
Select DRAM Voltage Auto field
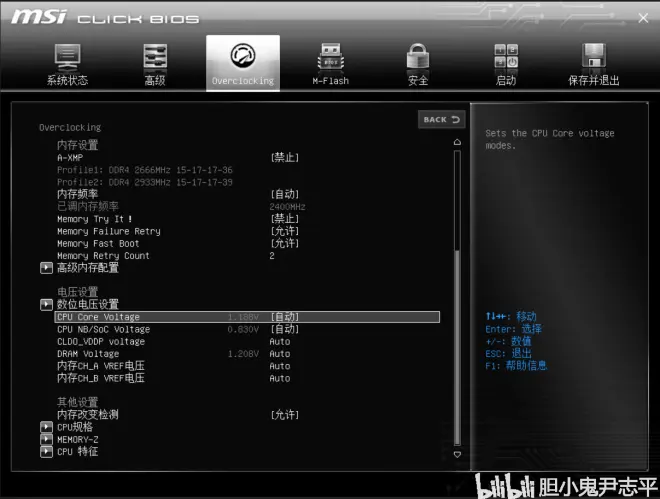280,354
